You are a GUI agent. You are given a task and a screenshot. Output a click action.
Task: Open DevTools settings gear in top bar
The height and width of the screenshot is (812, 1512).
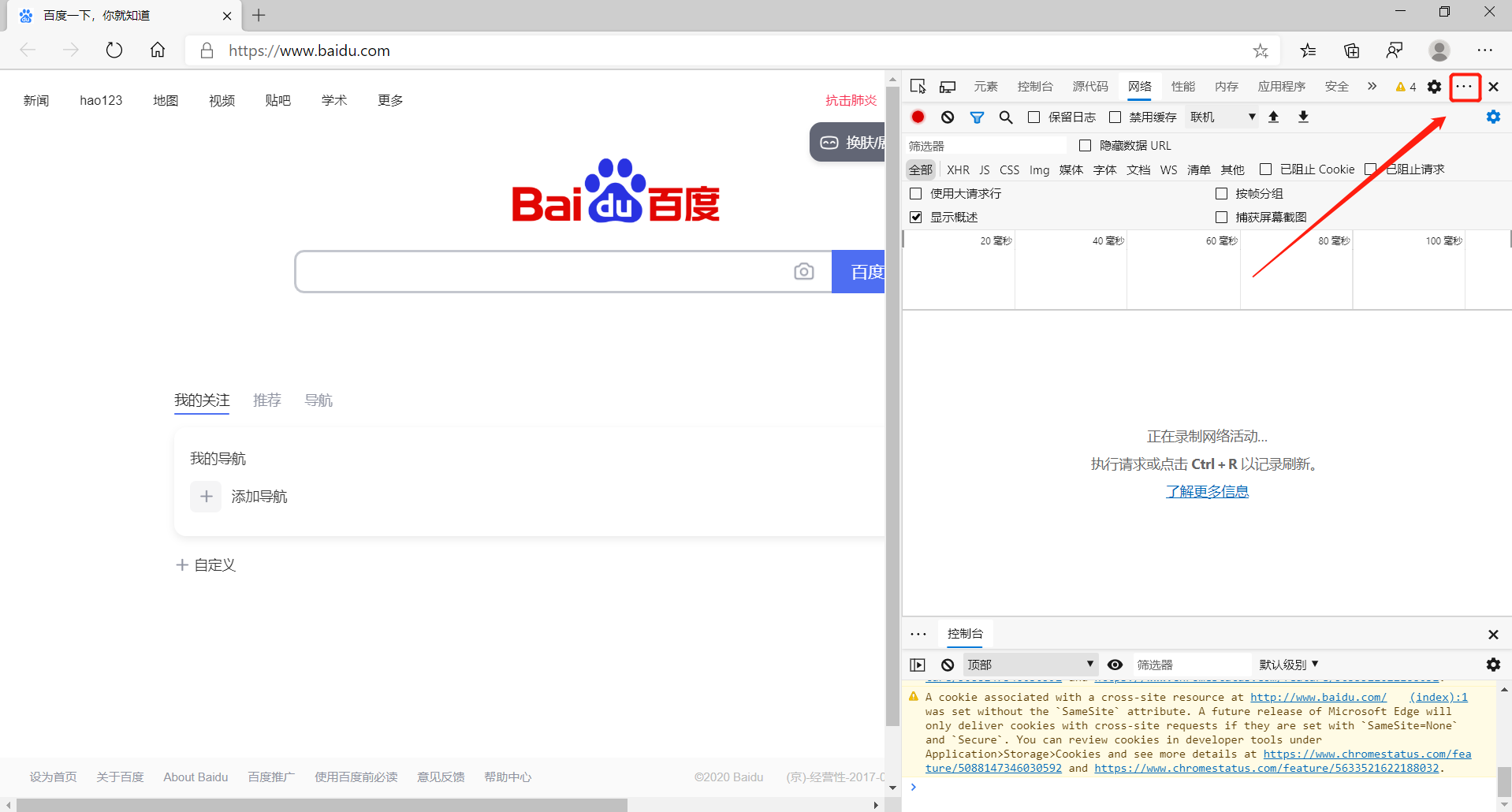[1435, 87]
